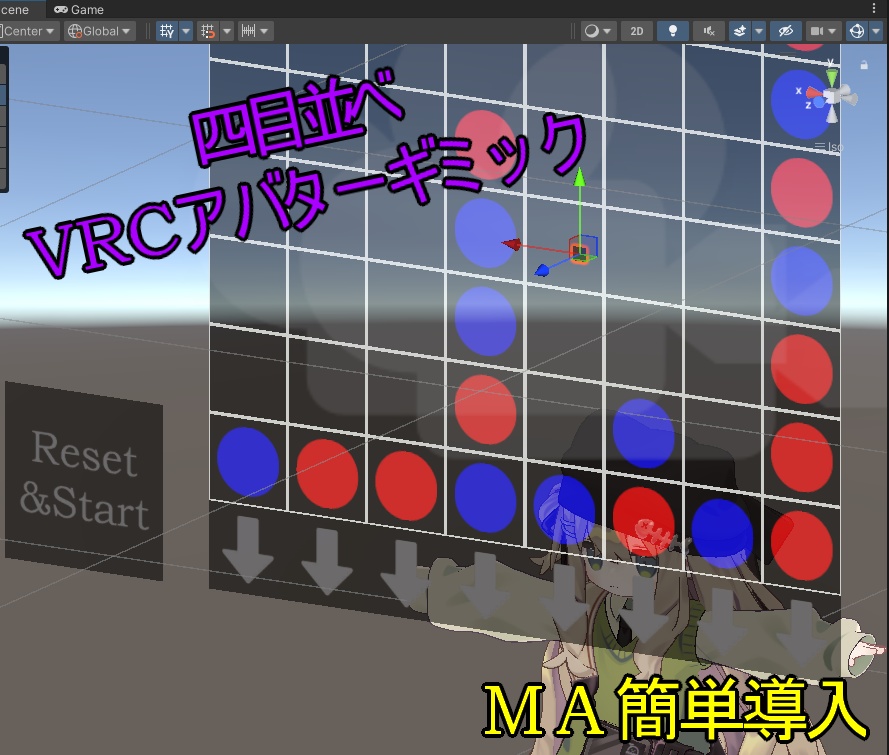Open the effects options dropdown arrow
Image resolution: width=889 pixels, height=755 pixels.
759,31
